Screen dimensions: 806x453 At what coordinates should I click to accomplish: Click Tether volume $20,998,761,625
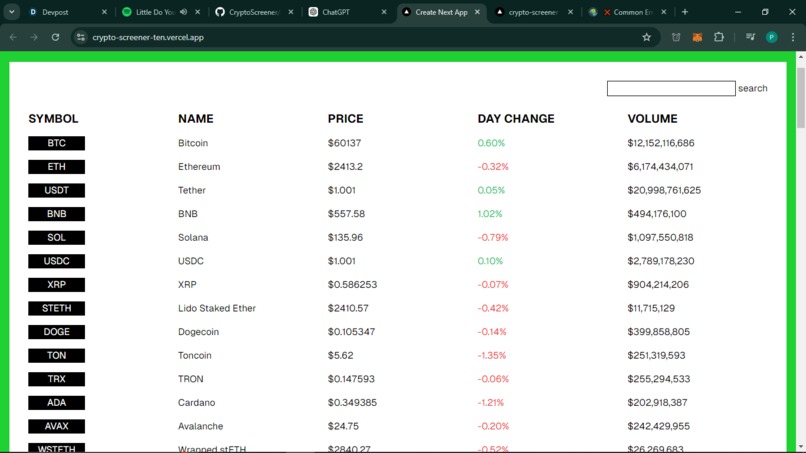pos(664,190)
